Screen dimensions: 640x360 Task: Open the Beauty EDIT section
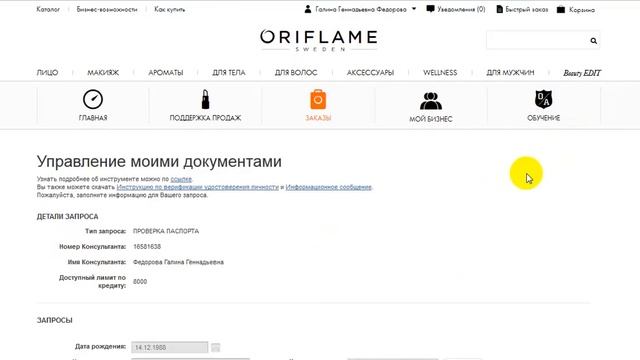[x=582, y=73]
